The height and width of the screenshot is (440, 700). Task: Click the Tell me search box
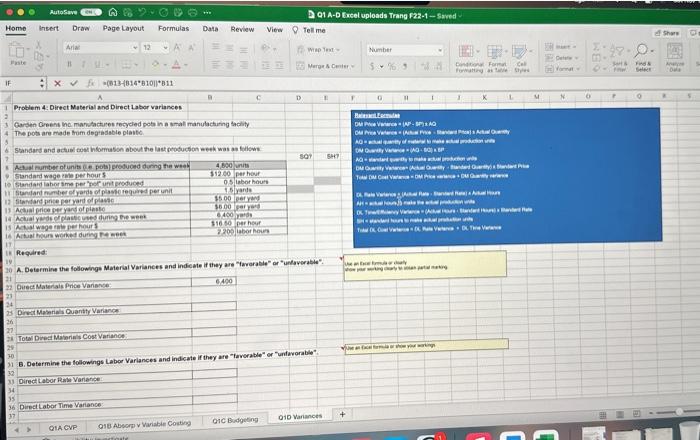pos(309,30)
